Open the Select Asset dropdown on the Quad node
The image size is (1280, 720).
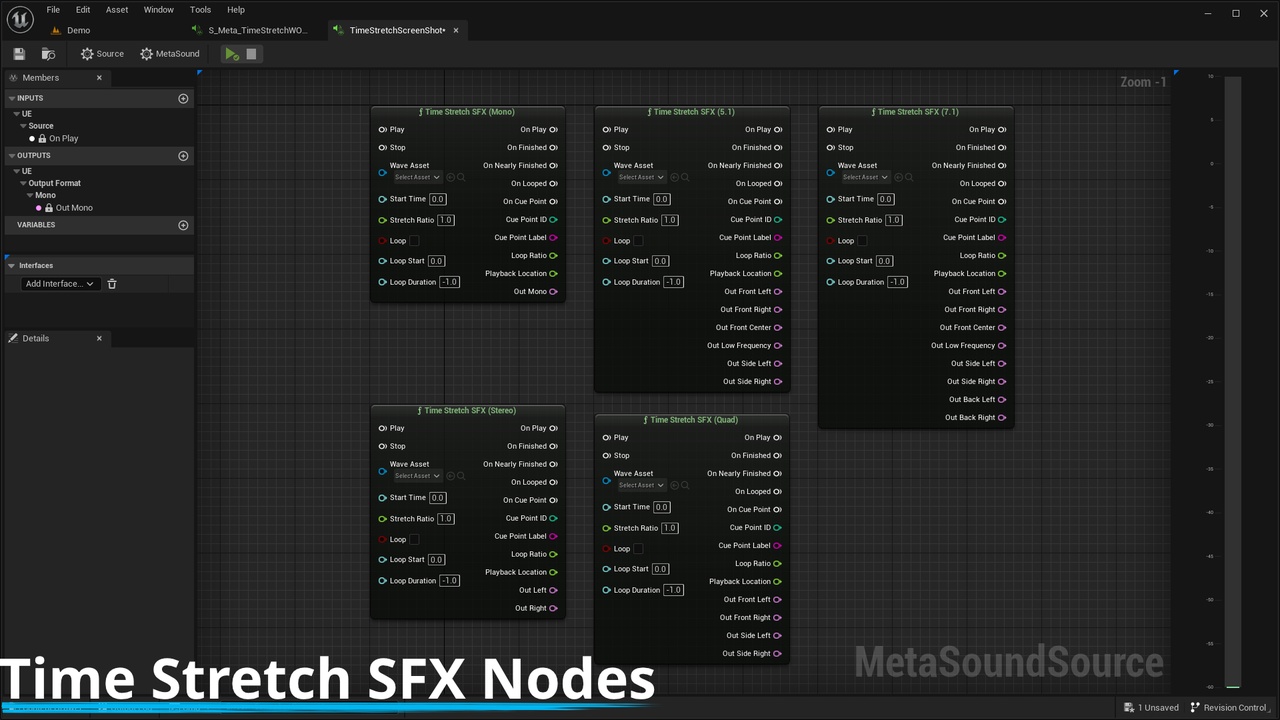(640, 485)
